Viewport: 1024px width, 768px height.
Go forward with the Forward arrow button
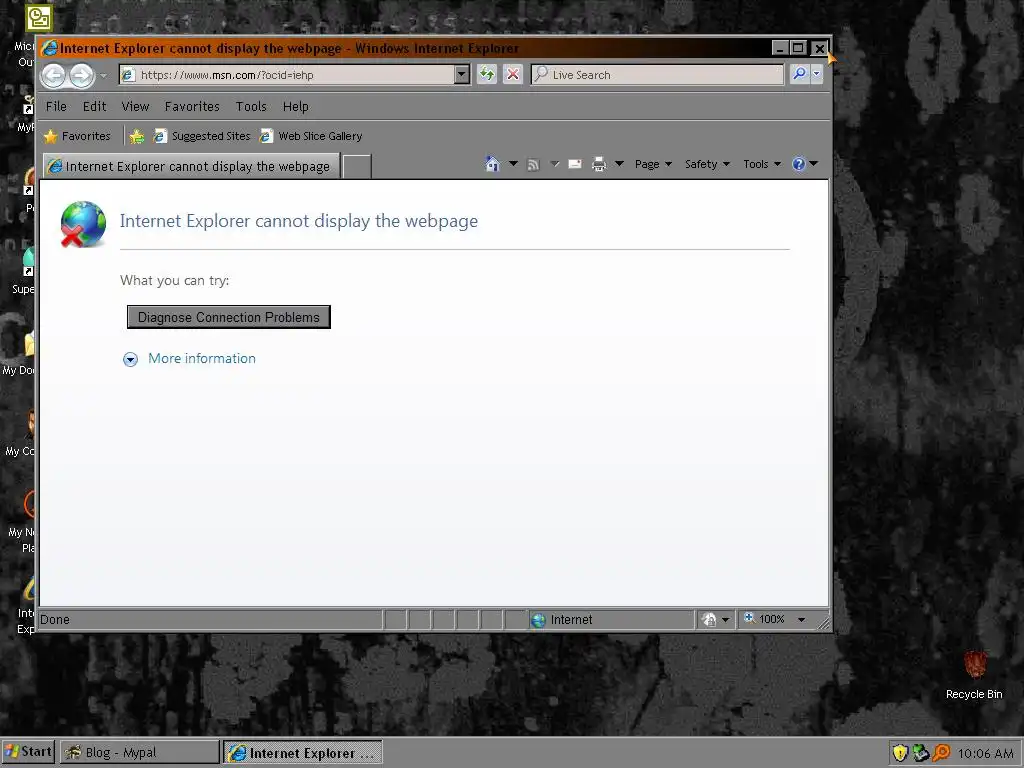pyautogui.click(x=82, y=76)
